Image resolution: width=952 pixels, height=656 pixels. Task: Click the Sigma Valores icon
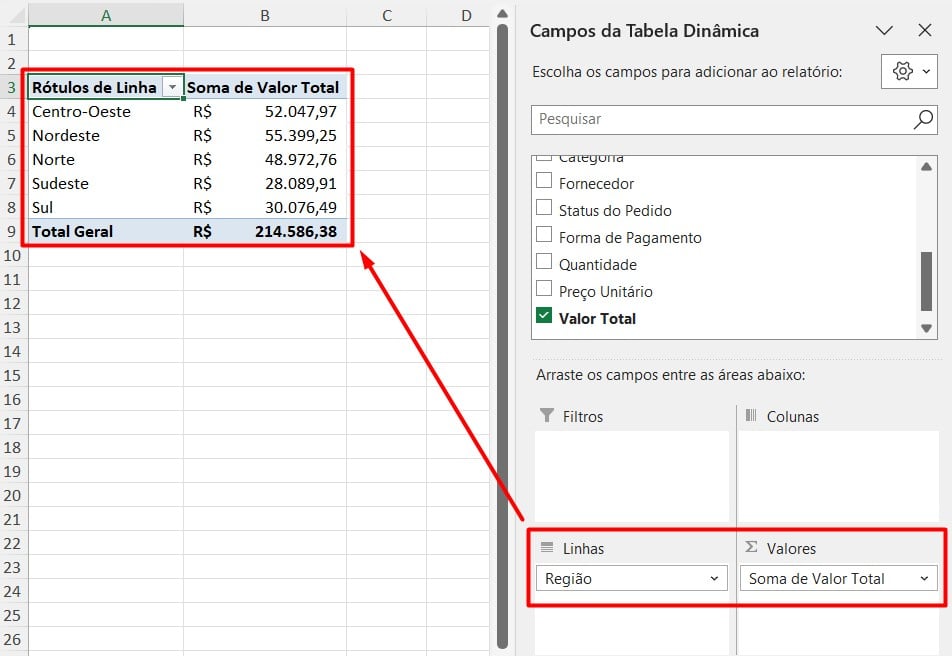tap(751, 548)
